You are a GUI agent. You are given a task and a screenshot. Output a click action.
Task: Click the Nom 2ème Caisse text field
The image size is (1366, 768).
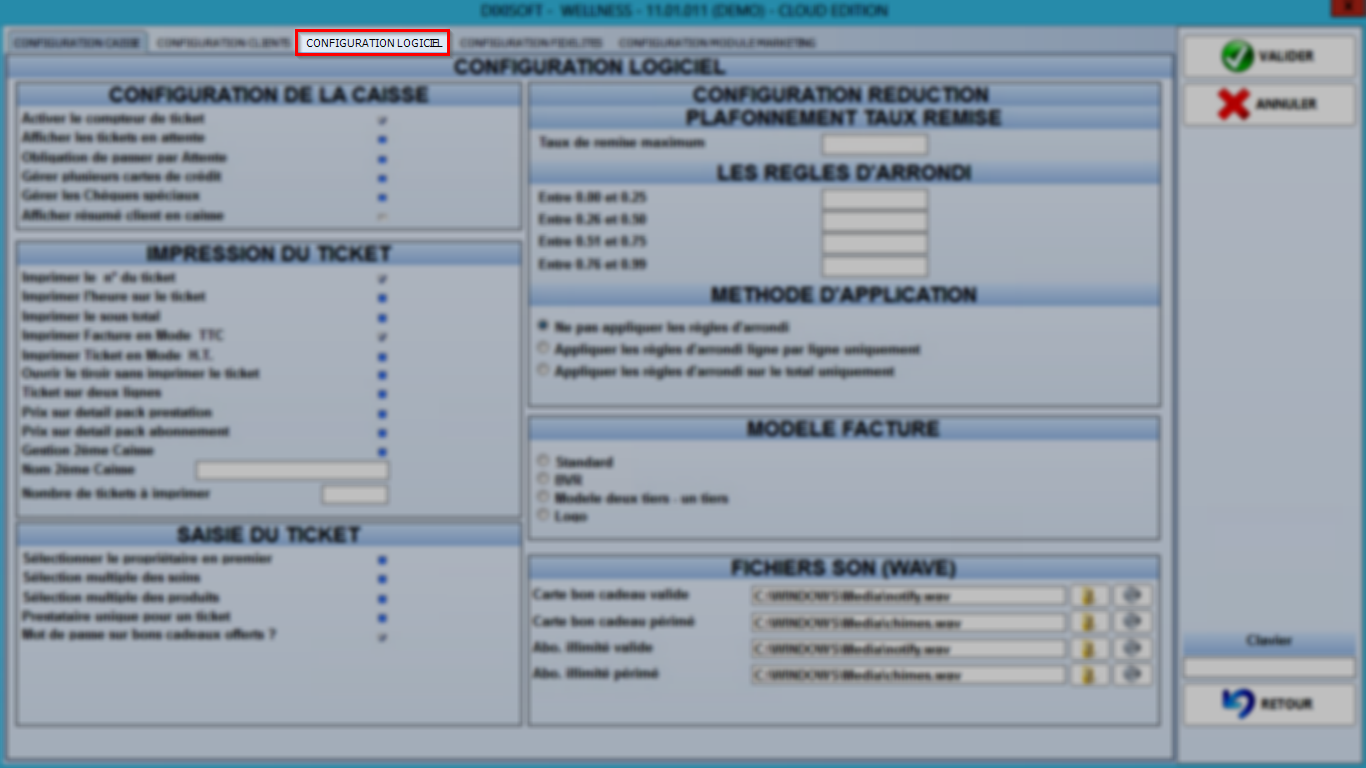tap(292, 471)
